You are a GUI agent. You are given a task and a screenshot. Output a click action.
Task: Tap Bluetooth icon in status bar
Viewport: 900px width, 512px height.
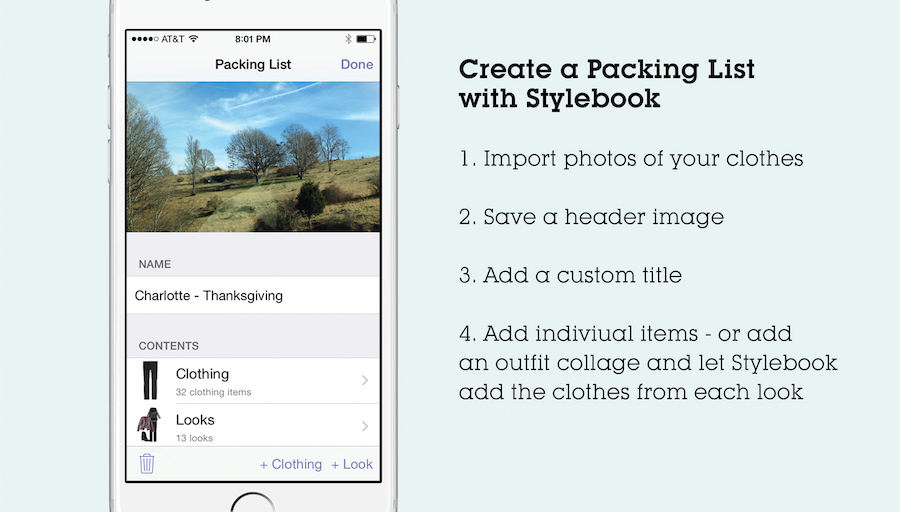pos(348,39)
